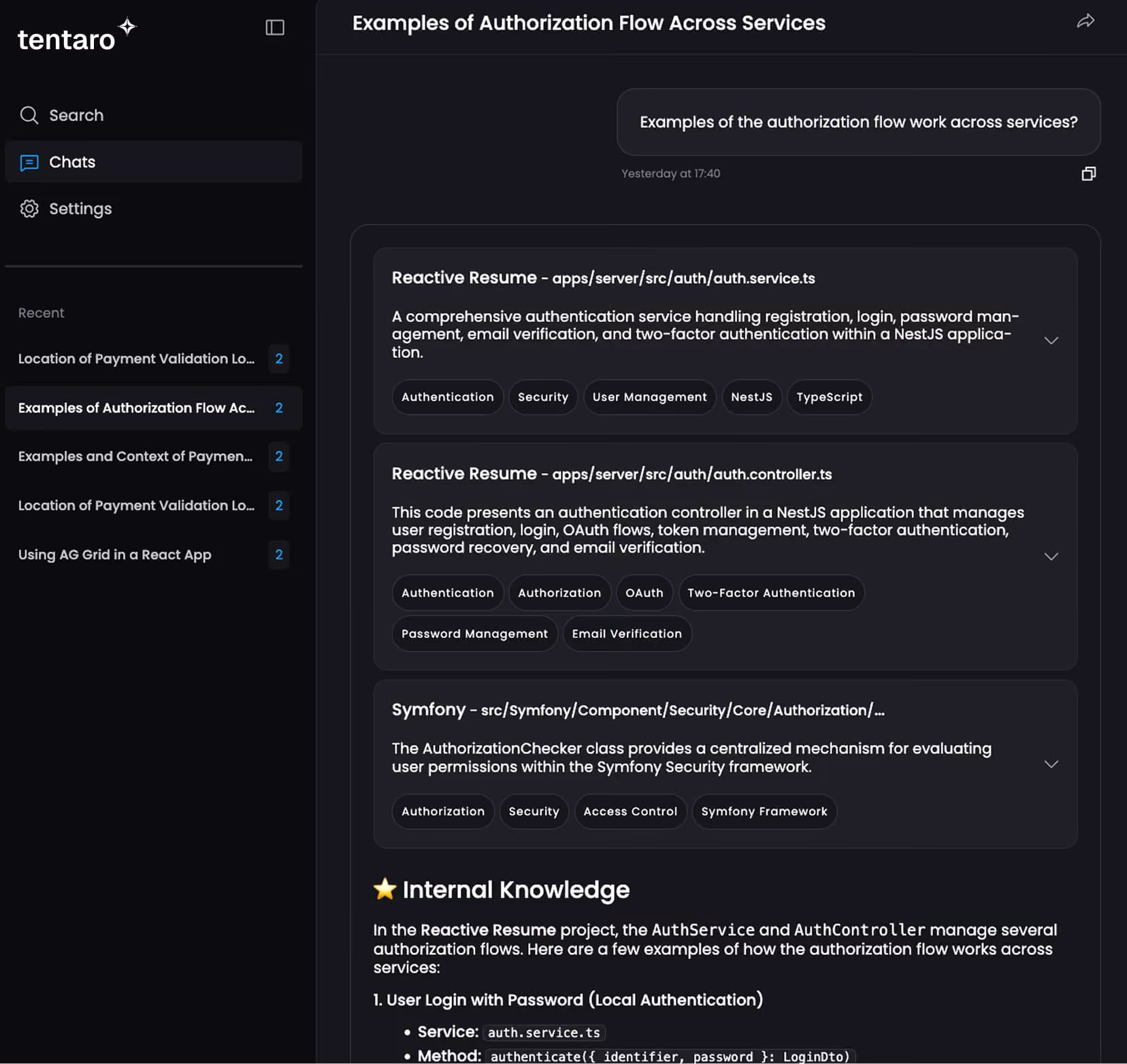1127x1064 pixels.
Task: Click Symfony Framework tag
Action: pos(764,811)
